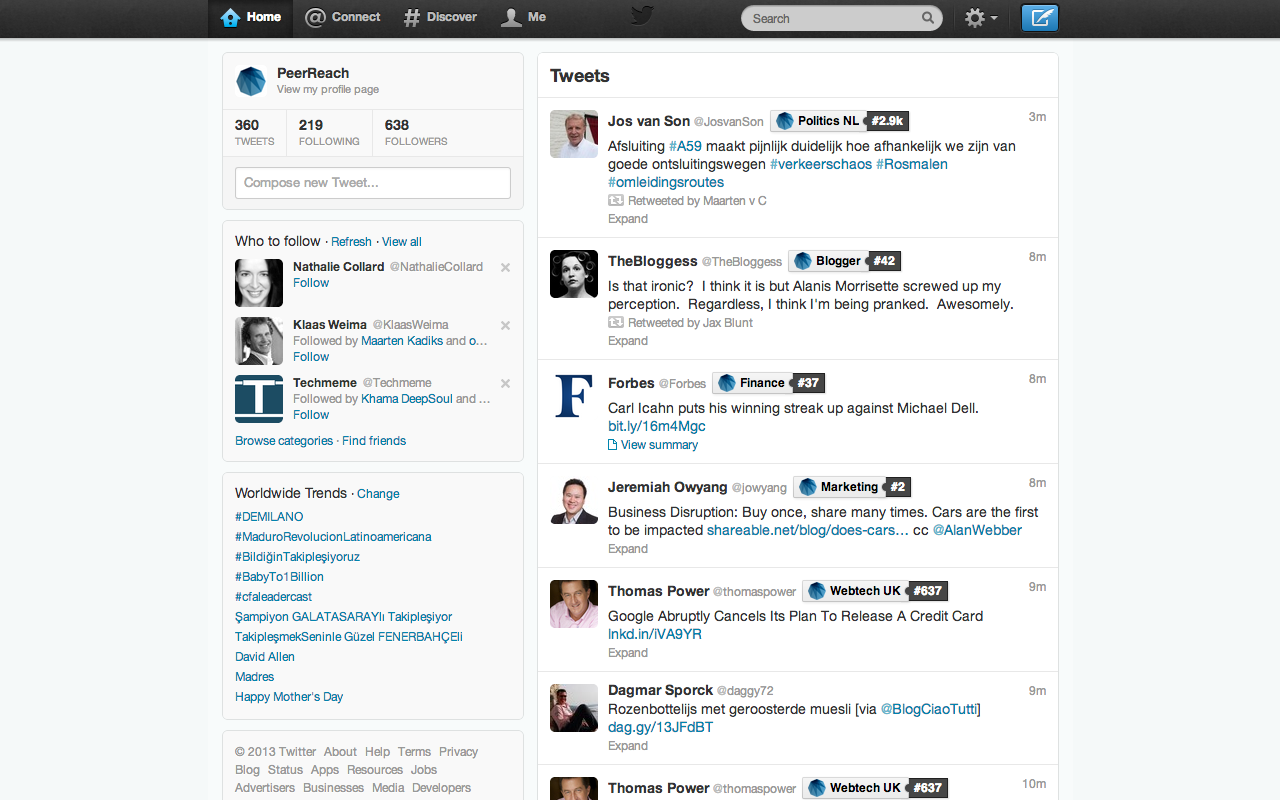Click the Marketing PeerReach badge icon
This screenshot has height=800, width=1280.
pos(808,487)
